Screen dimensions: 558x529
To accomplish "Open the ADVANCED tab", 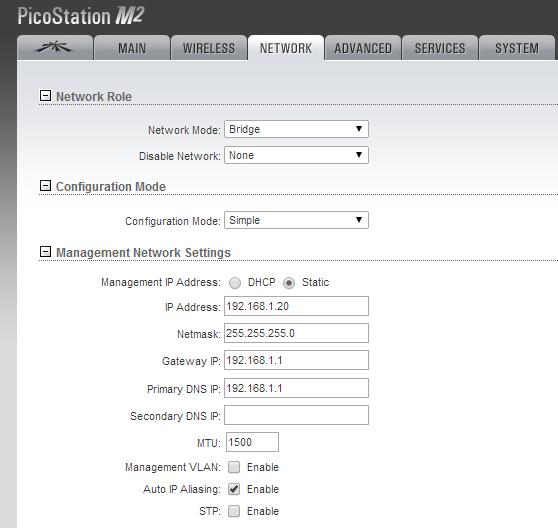I will tap(363, 48).
